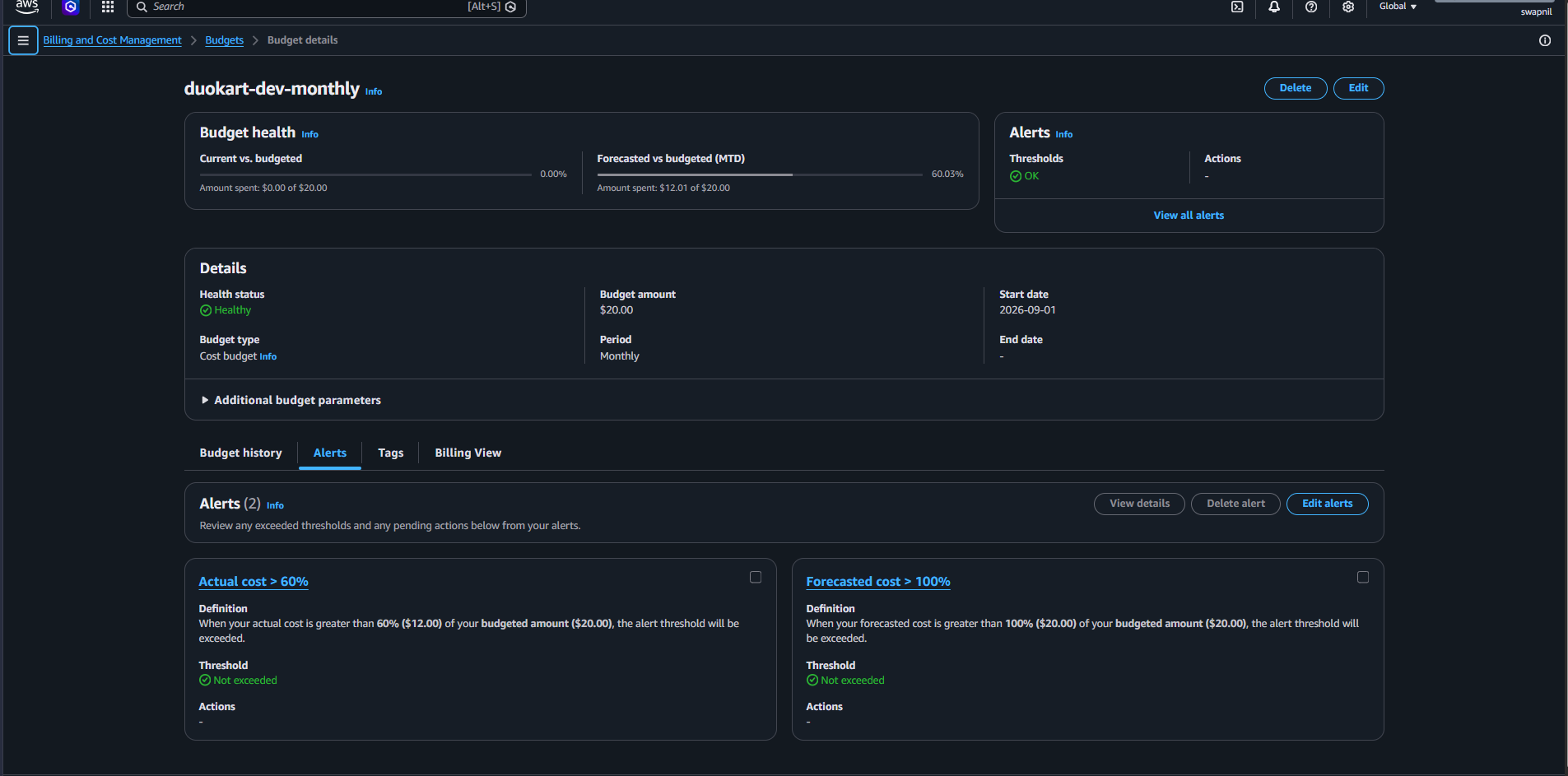This screenshot has width=1568, height=776.
Task: Click the purple console app icon
Action: click(x=71, y=7)
